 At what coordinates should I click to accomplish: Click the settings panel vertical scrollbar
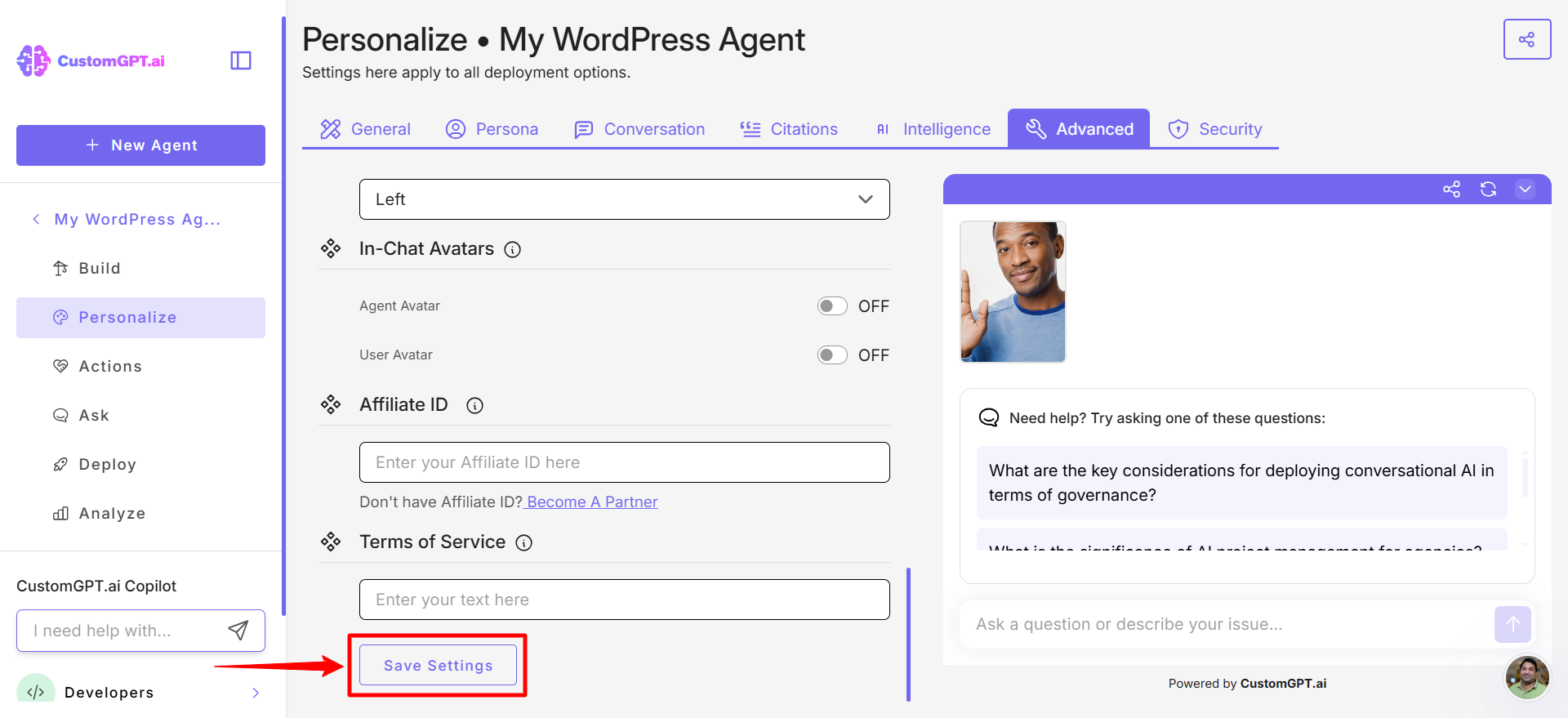point(908,634)
